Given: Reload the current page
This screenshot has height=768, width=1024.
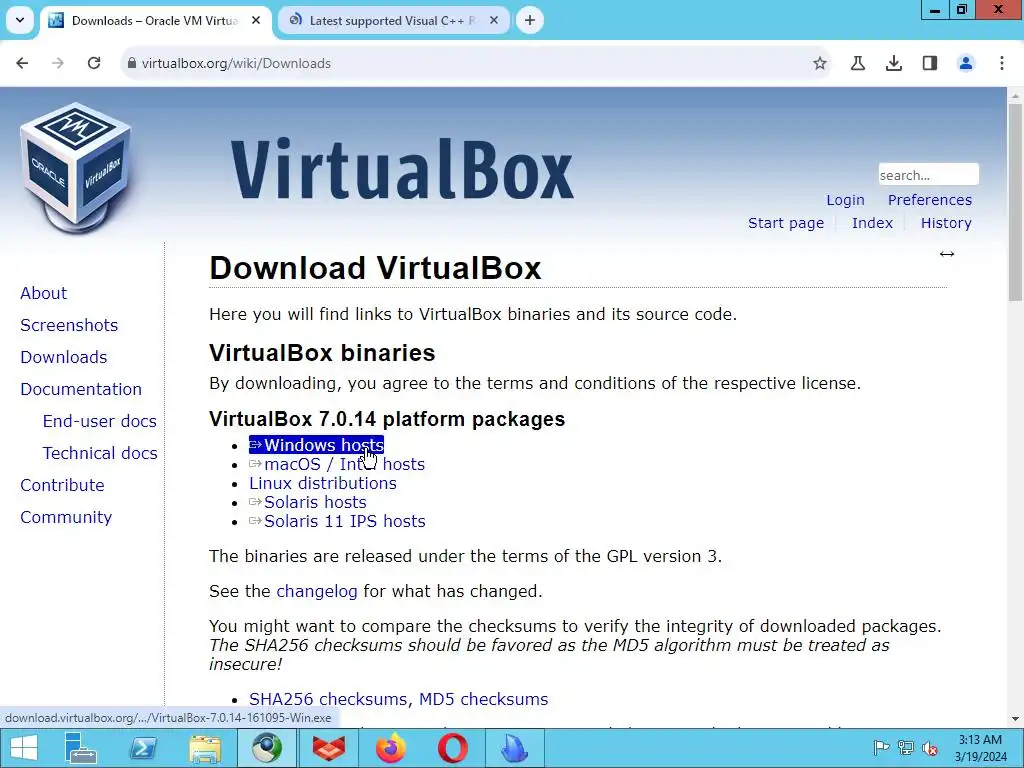Looking at the screenshot, I should [94, 63].
